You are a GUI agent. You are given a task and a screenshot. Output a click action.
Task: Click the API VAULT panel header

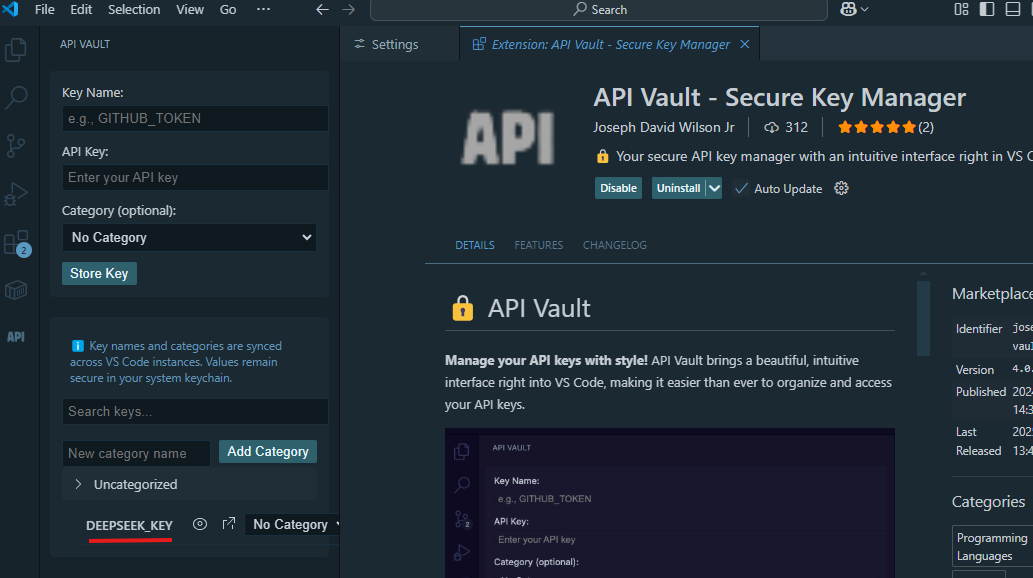coord(85,44)
